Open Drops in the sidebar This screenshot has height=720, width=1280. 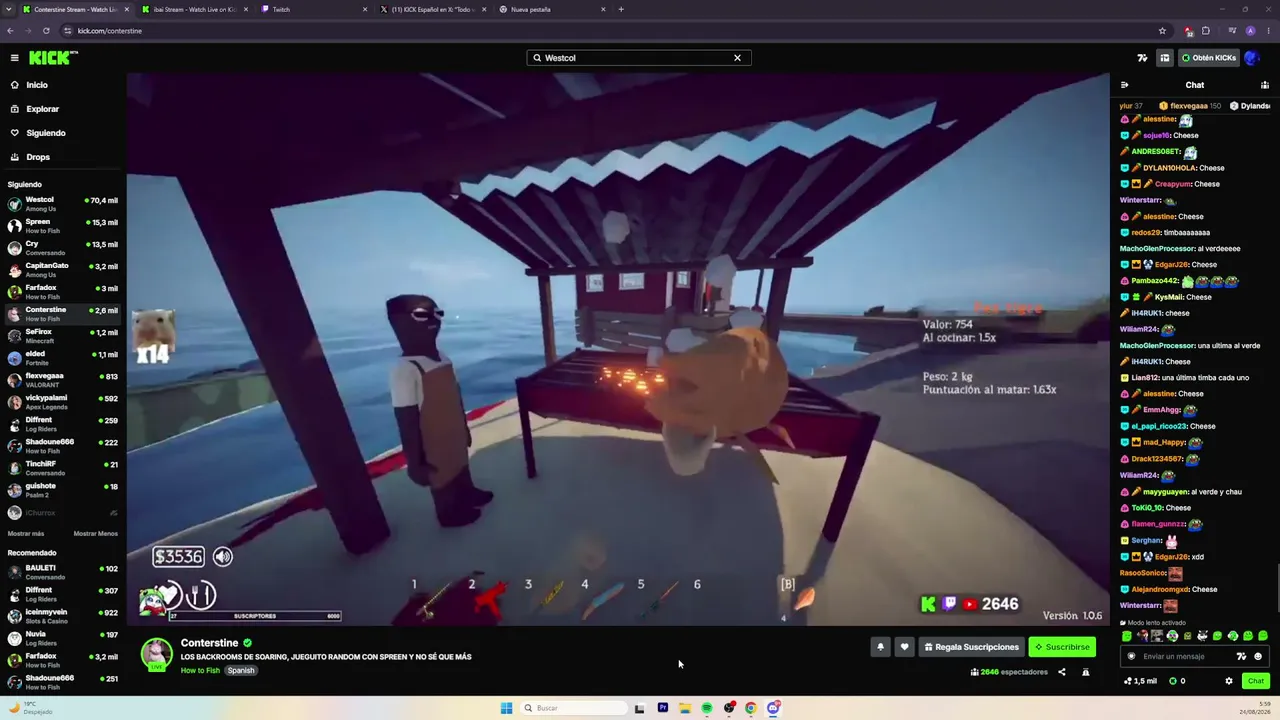click(x=62, y=157)
